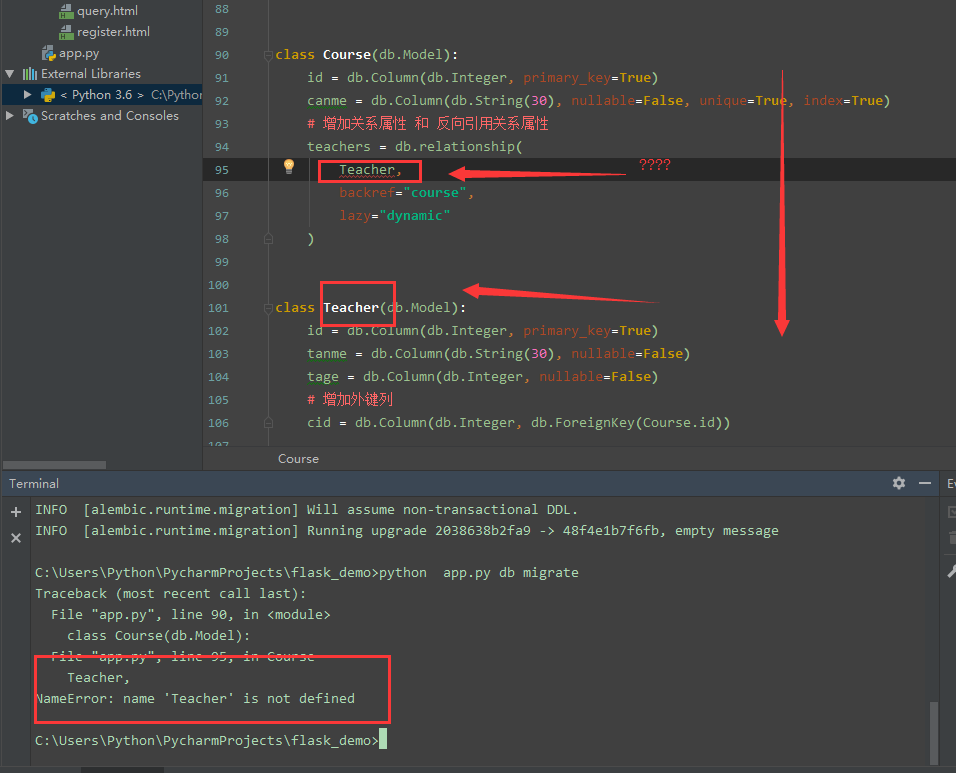Click the yellow lightbulb intention icon
Viewport: 956px width, 773px height.
(x=289, y=166)
